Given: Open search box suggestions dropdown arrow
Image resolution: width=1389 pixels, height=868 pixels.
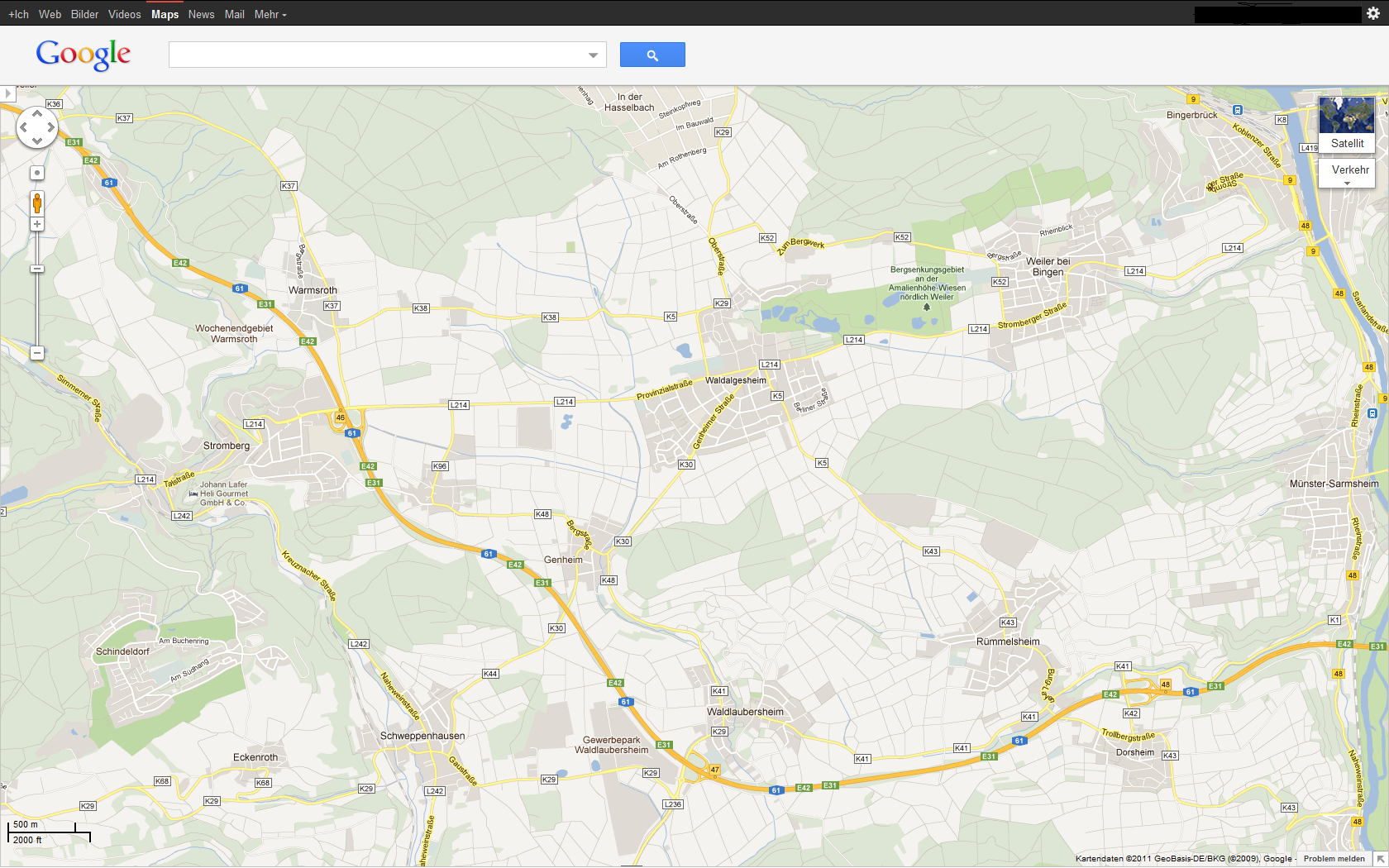Looking at the screenshot, I should 593,55.
